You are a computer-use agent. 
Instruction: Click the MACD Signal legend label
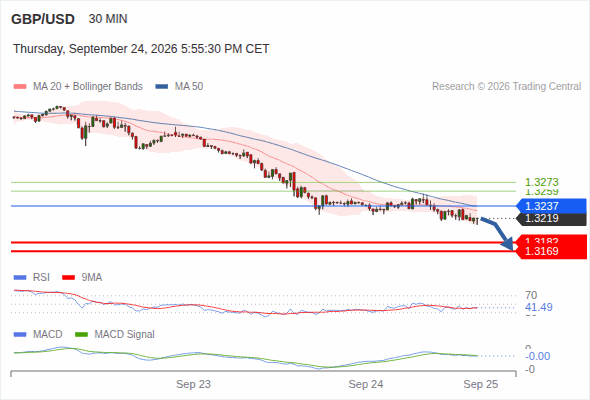125,335
